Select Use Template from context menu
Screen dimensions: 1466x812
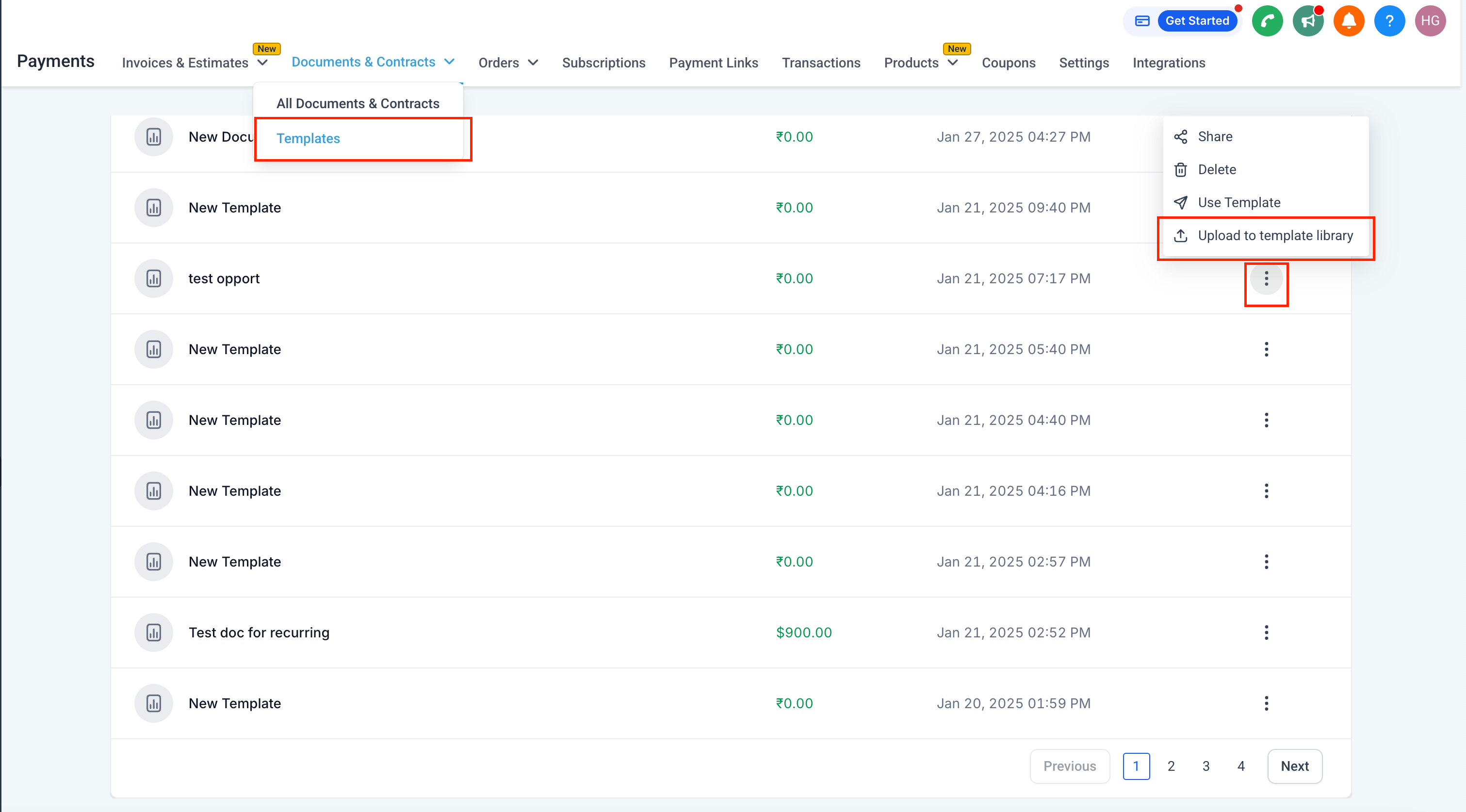tap(1238, 203)
